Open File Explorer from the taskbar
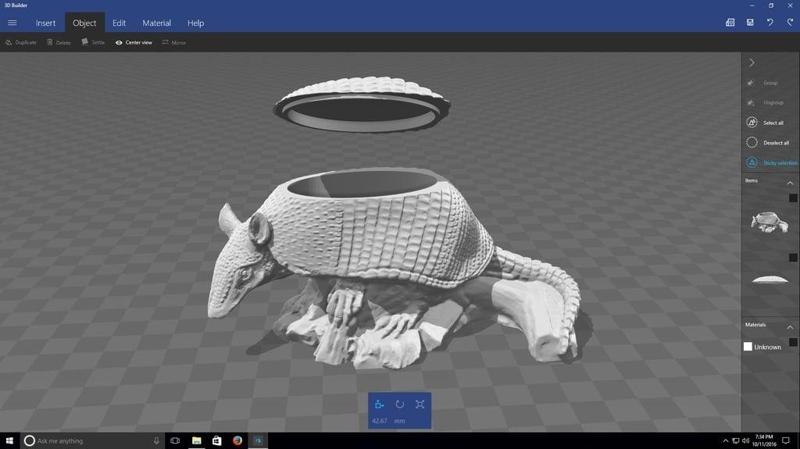800x449 pixels. [x=196, y=441]
